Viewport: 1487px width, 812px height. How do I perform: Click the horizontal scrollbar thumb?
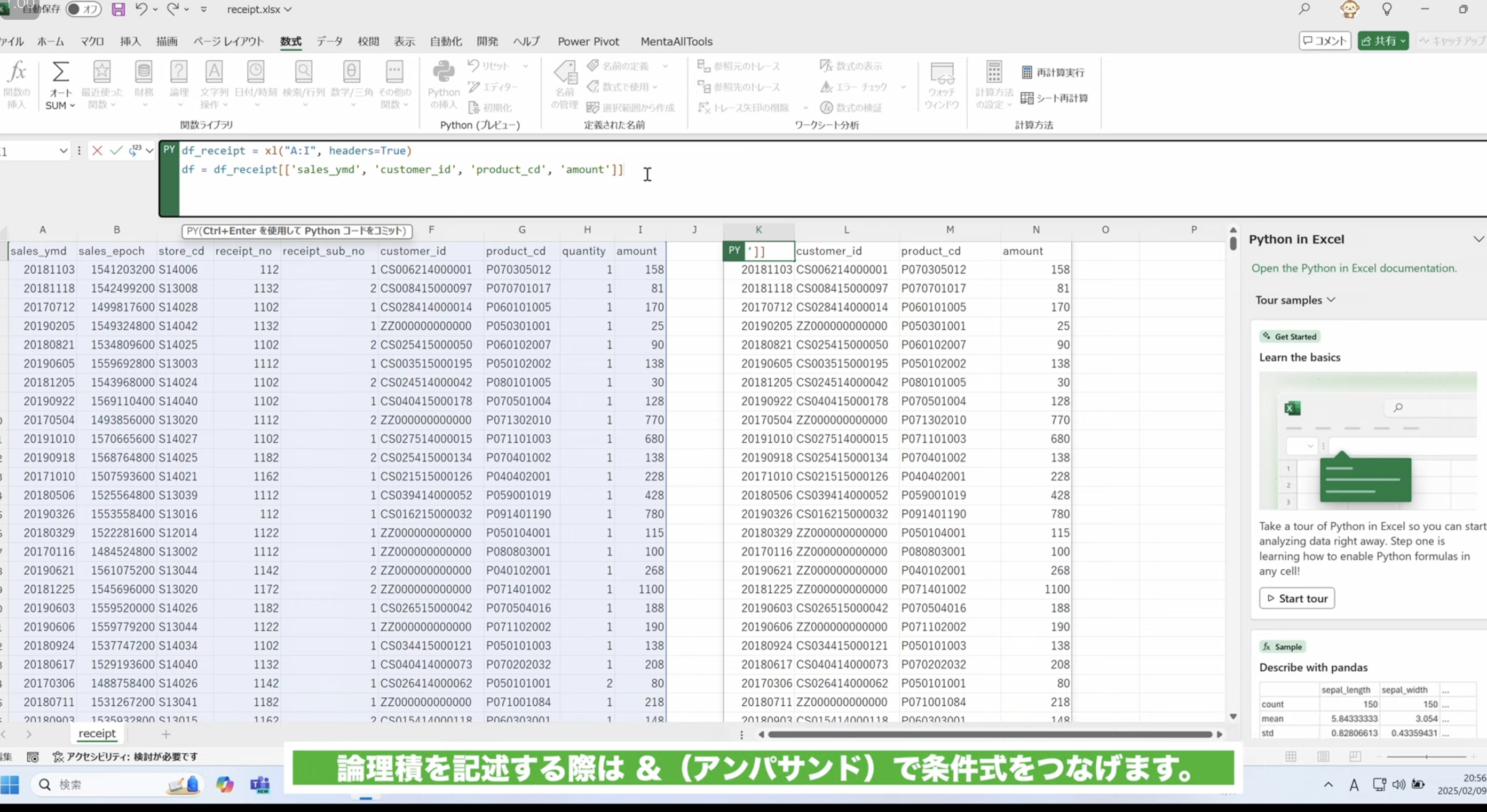(x=990, y=734)
